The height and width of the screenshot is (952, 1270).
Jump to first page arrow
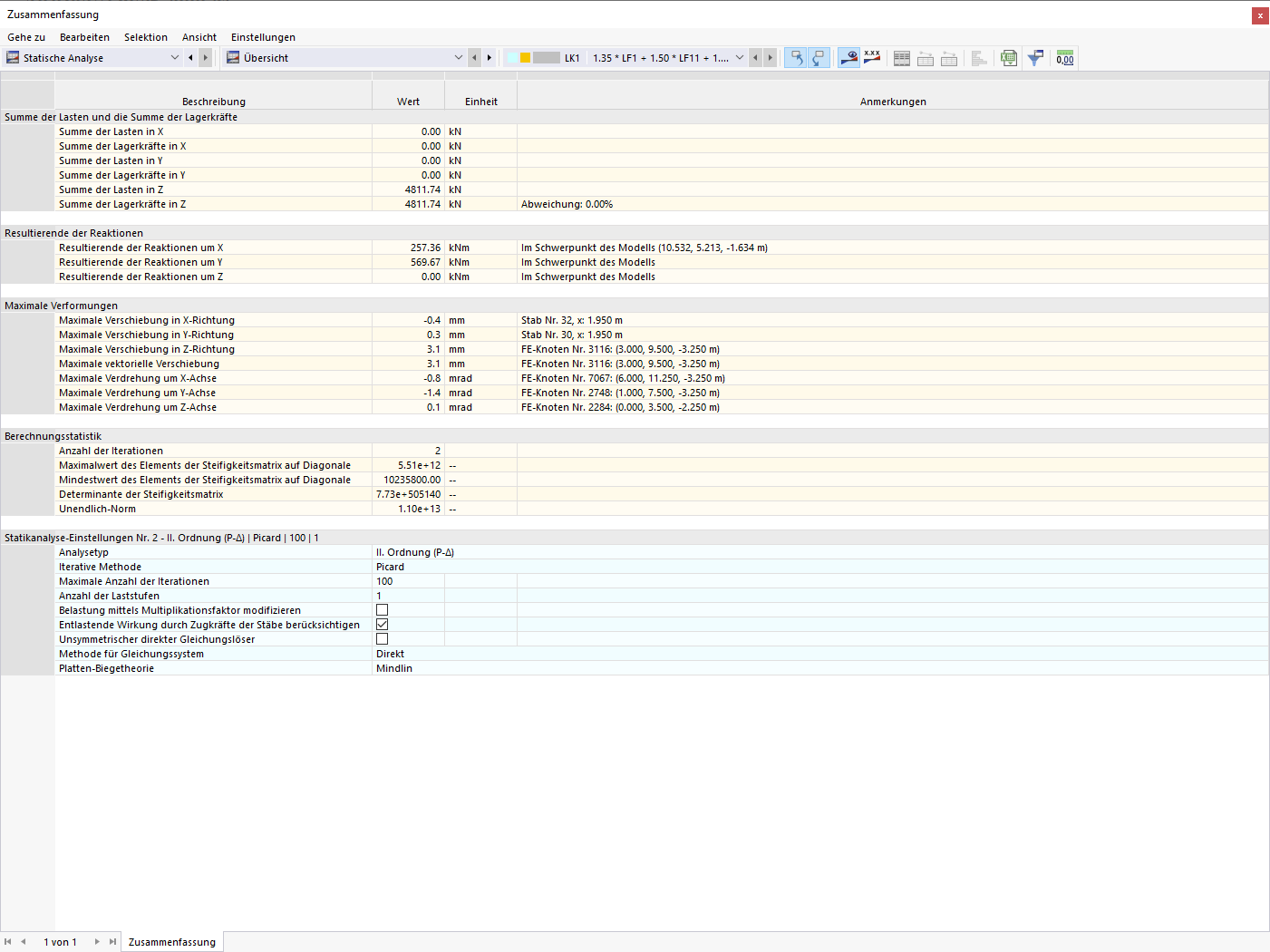[8, 942]
